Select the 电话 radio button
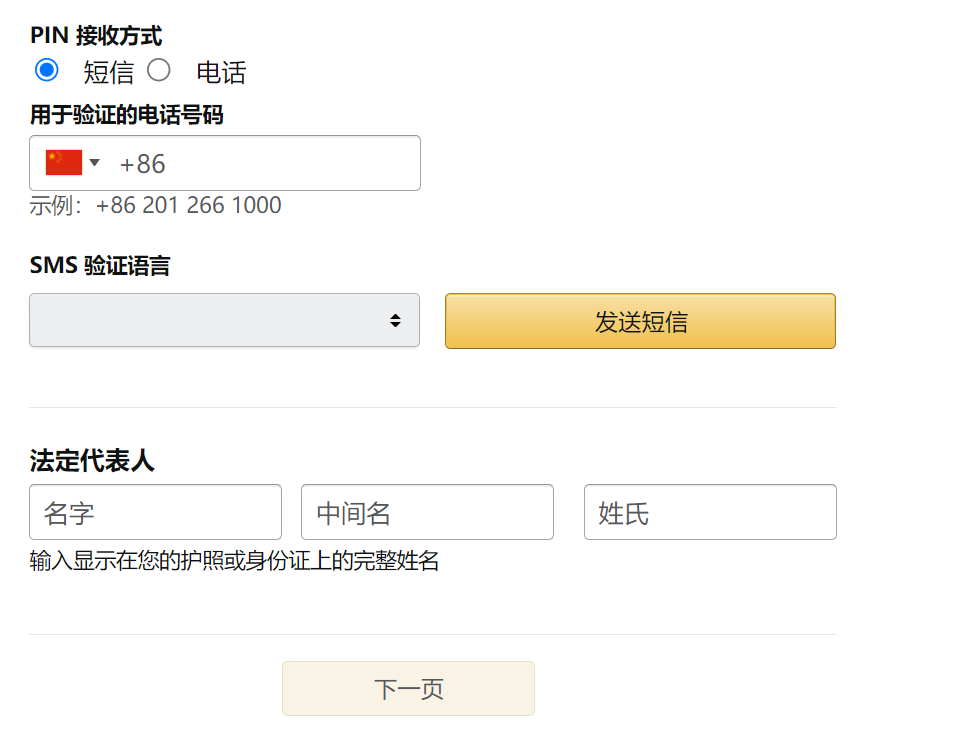The width and height of the screenshot is (975, 742). (x=159, y=70)
